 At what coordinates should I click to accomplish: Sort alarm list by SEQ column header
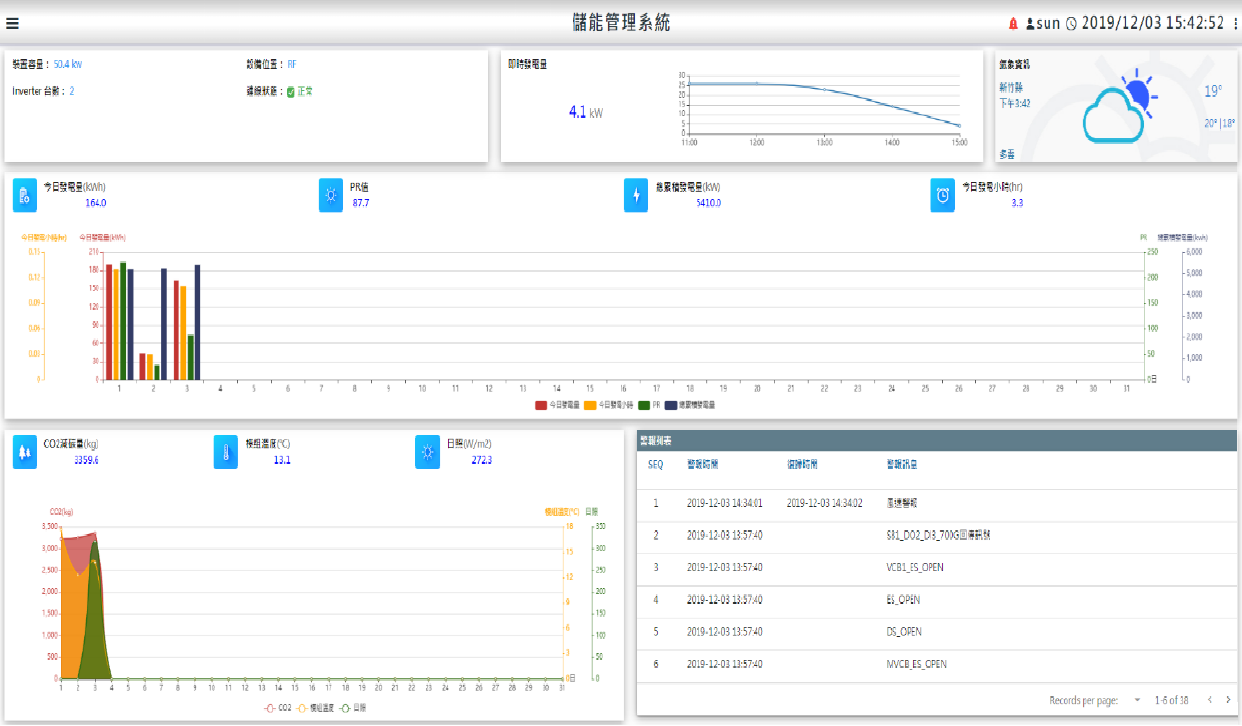(655, 464)
